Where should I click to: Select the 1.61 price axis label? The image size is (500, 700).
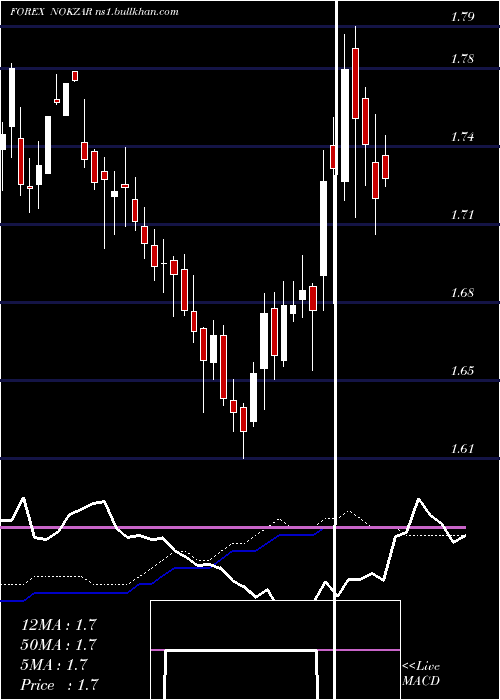[x=462, y=449]
